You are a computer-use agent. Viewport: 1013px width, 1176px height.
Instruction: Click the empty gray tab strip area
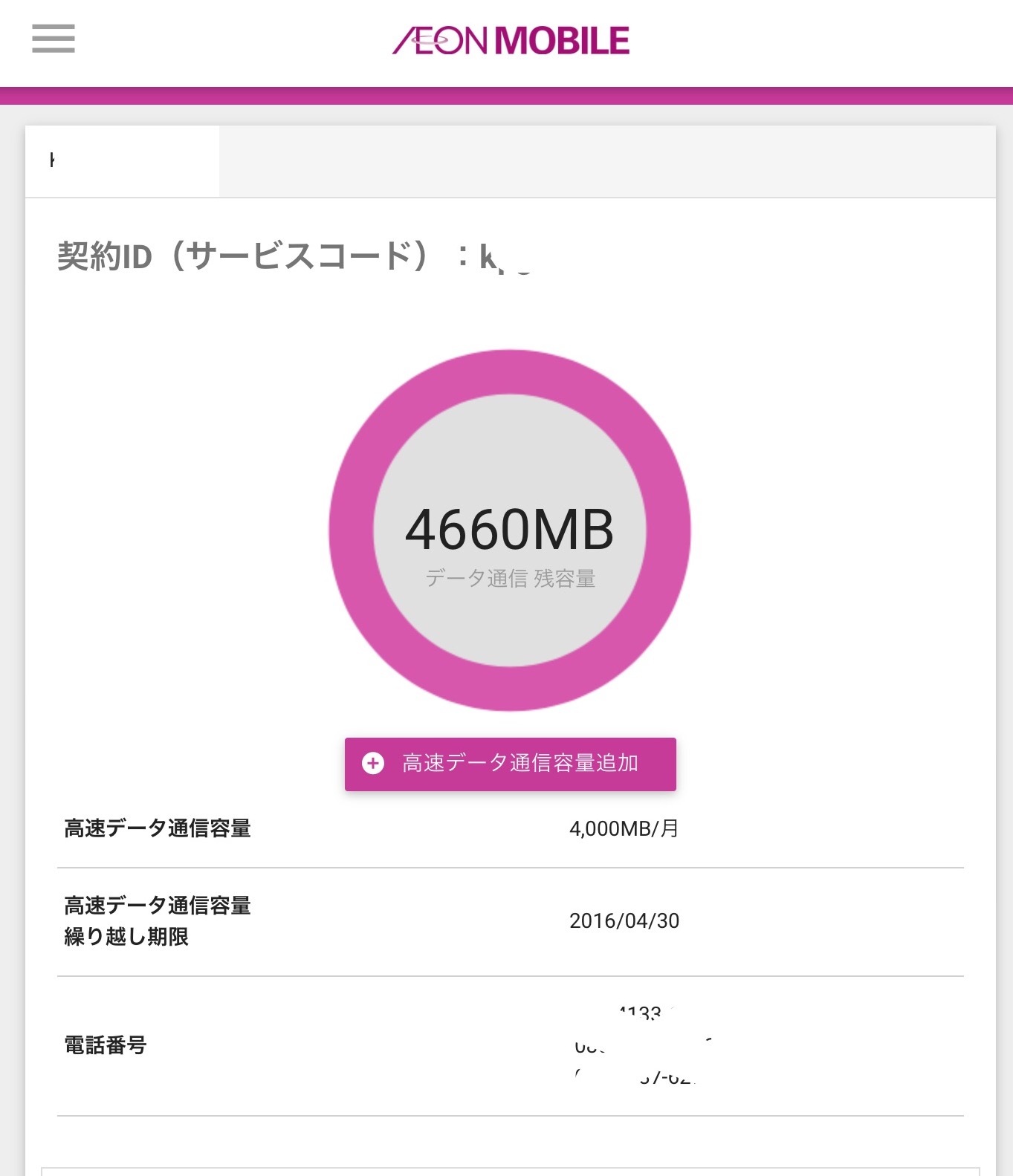606,161
